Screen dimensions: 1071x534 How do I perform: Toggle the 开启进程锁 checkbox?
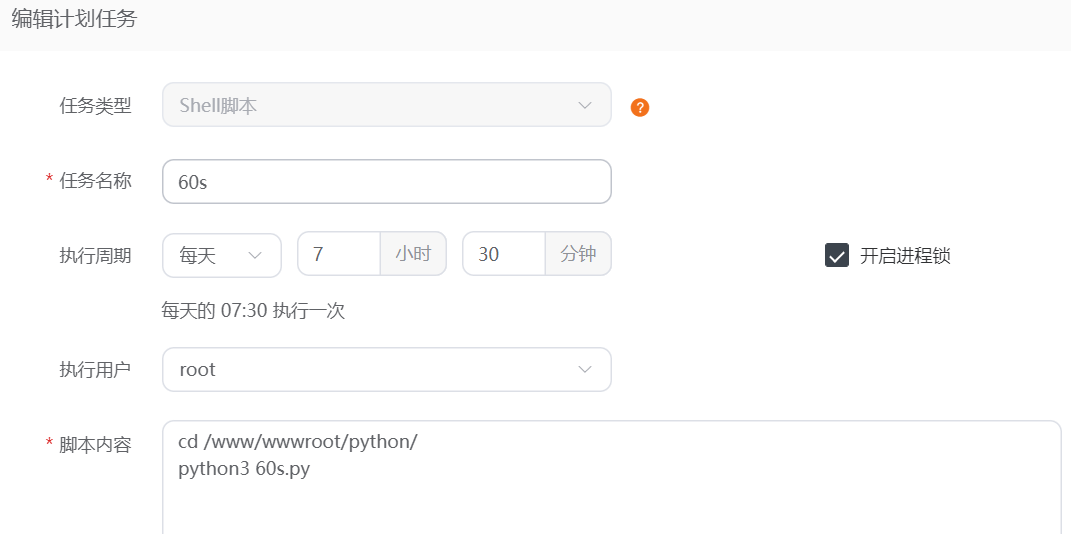pyautogui.click(x=837, y=255)
